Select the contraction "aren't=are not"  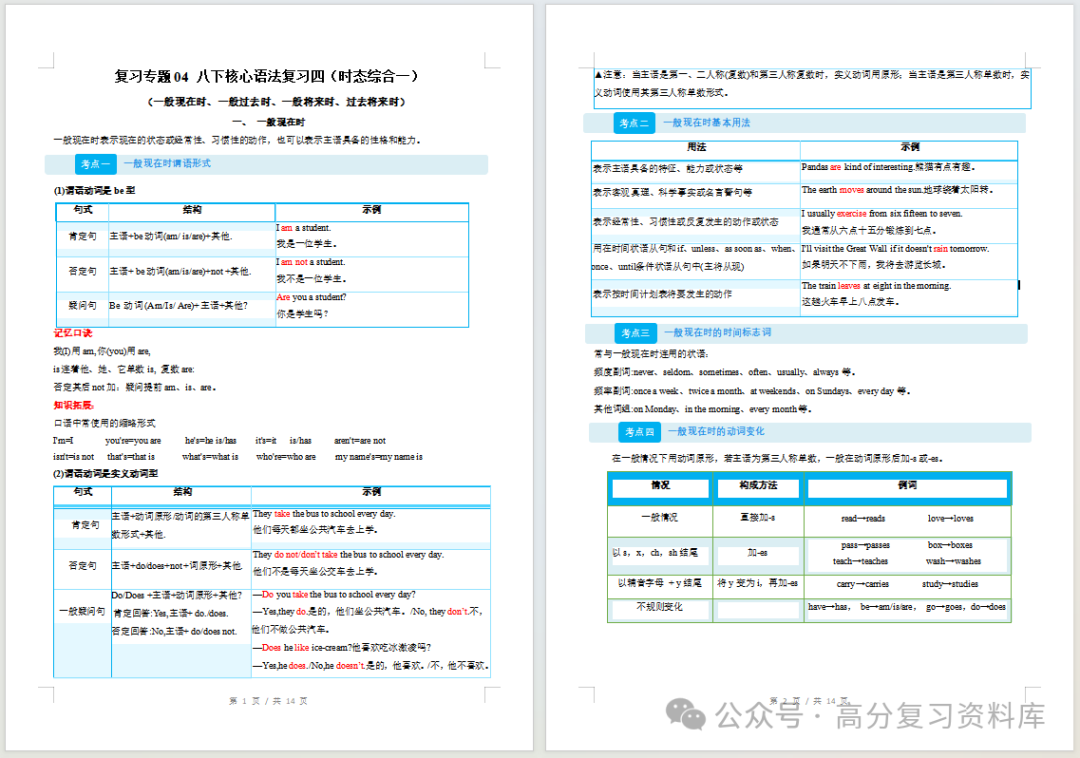(360, 441)
